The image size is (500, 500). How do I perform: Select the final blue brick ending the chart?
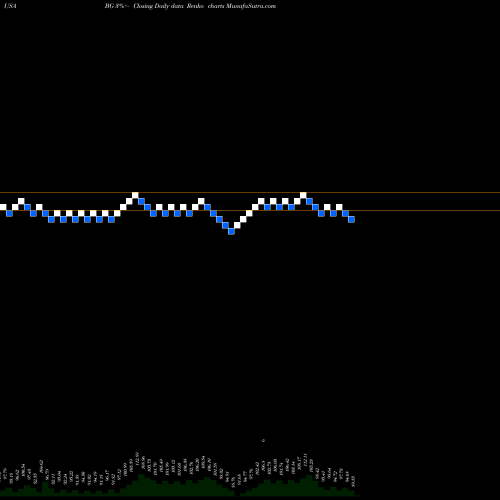coord(351,219)
